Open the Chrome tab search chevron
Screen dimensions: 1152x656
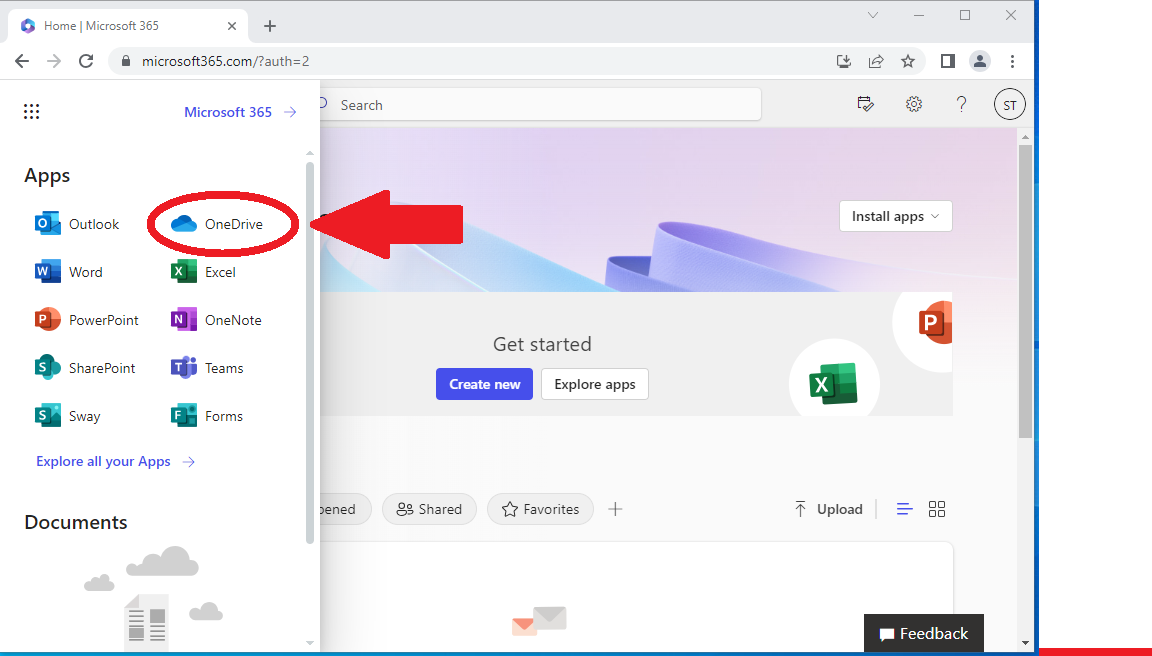point(873,15)
